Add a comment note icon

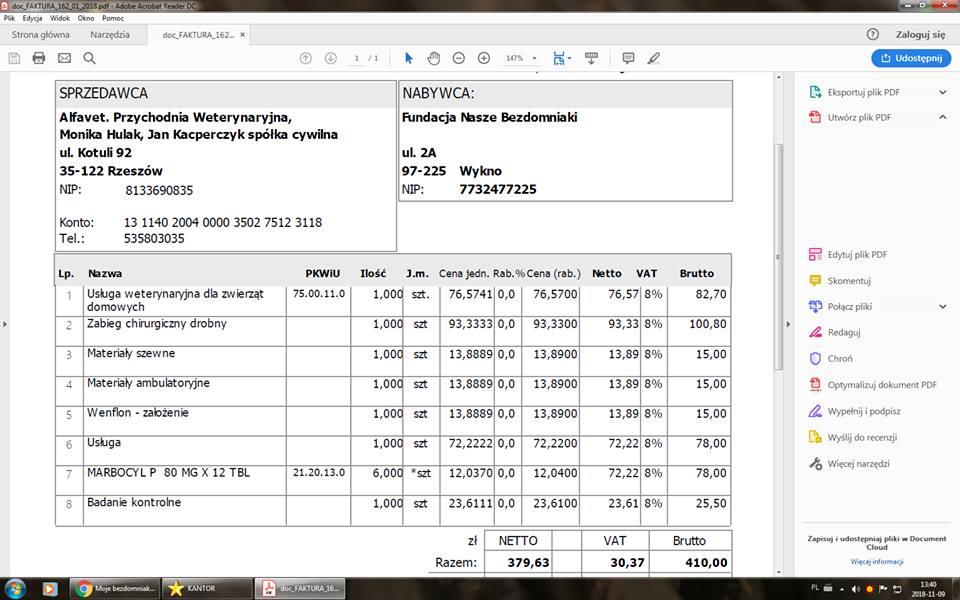628,58
